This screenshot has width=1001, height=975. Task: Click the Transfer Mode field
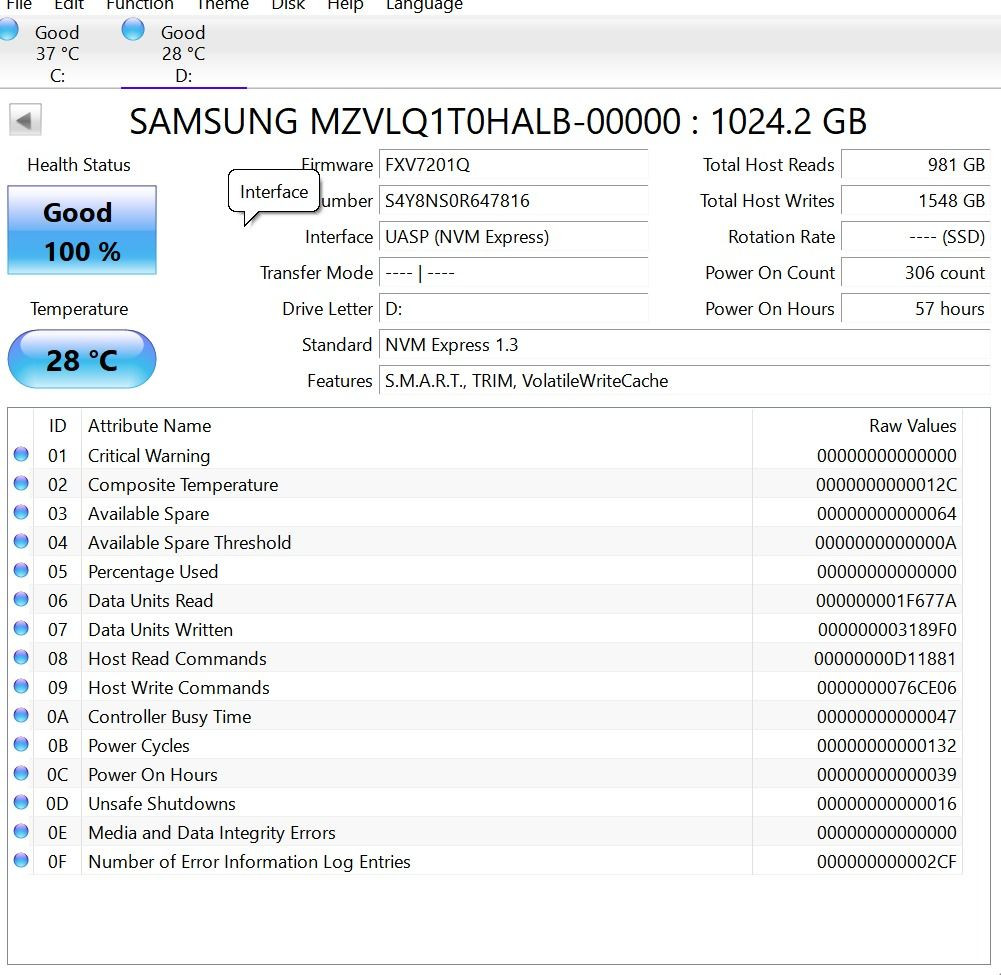513,273
